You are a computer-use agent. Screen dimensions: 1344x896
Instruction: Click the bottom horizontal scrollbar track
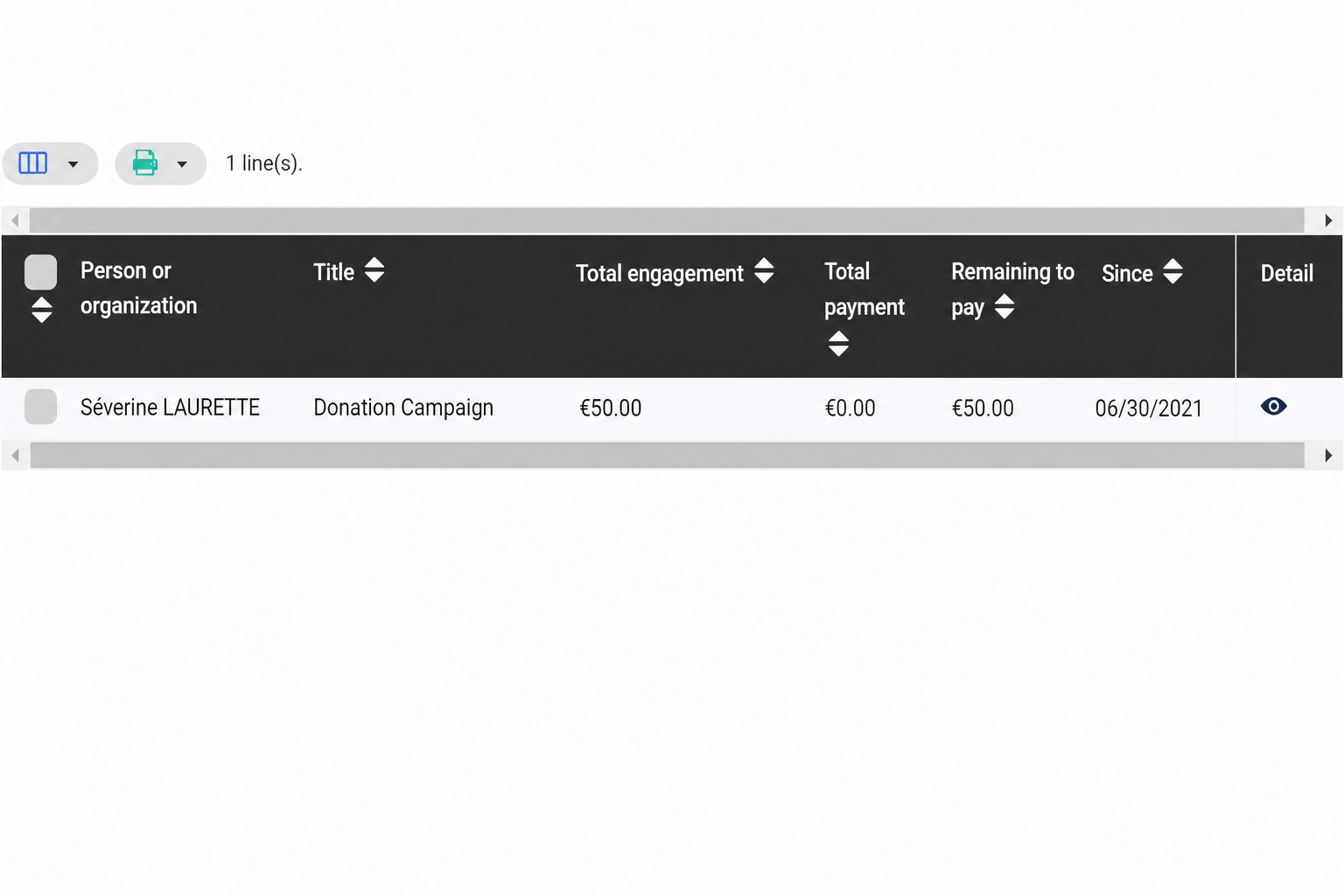[x=667, y=455]
